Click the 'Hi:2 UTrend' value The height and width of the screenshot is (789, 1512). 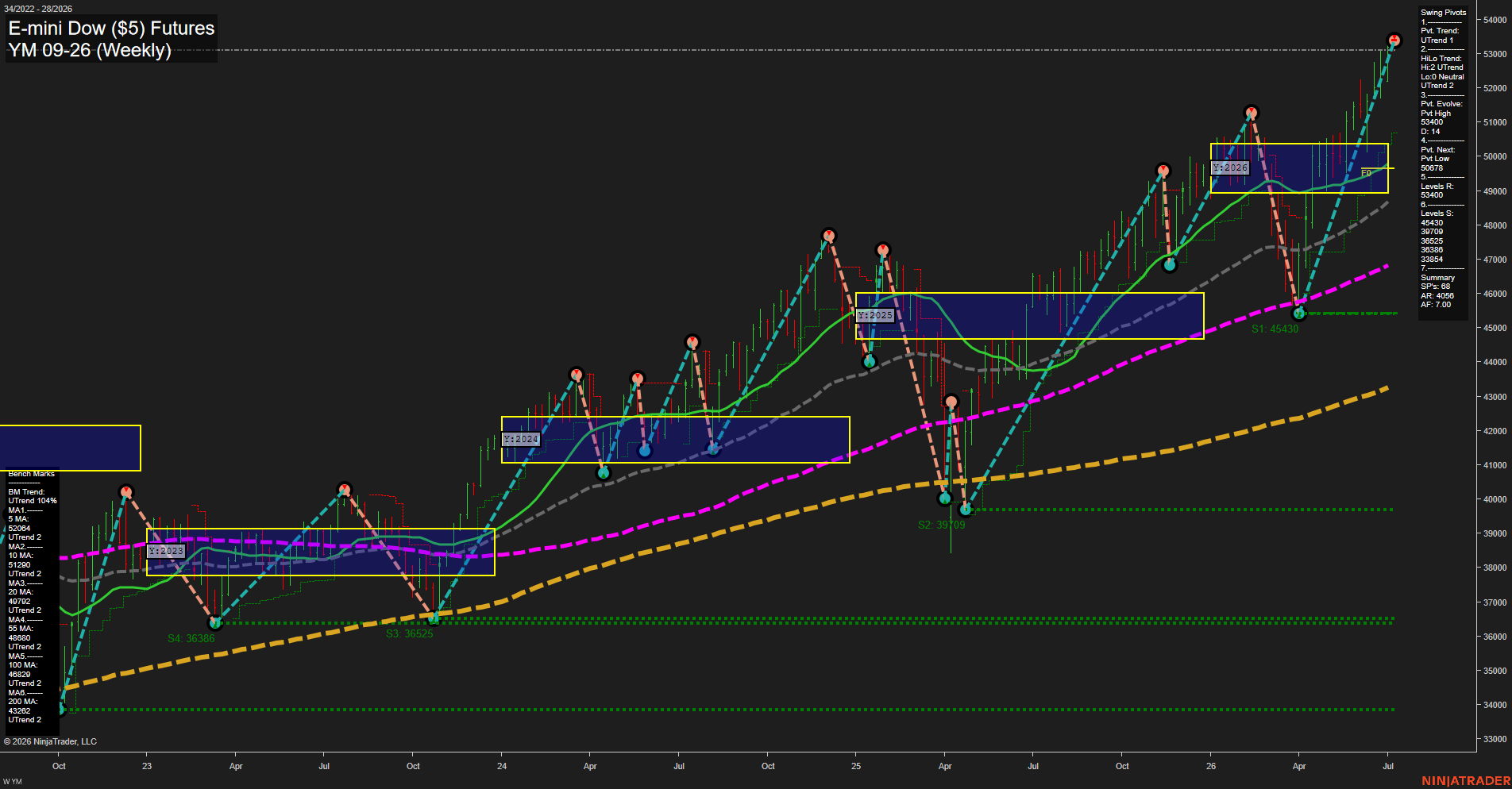[1441, 67]
